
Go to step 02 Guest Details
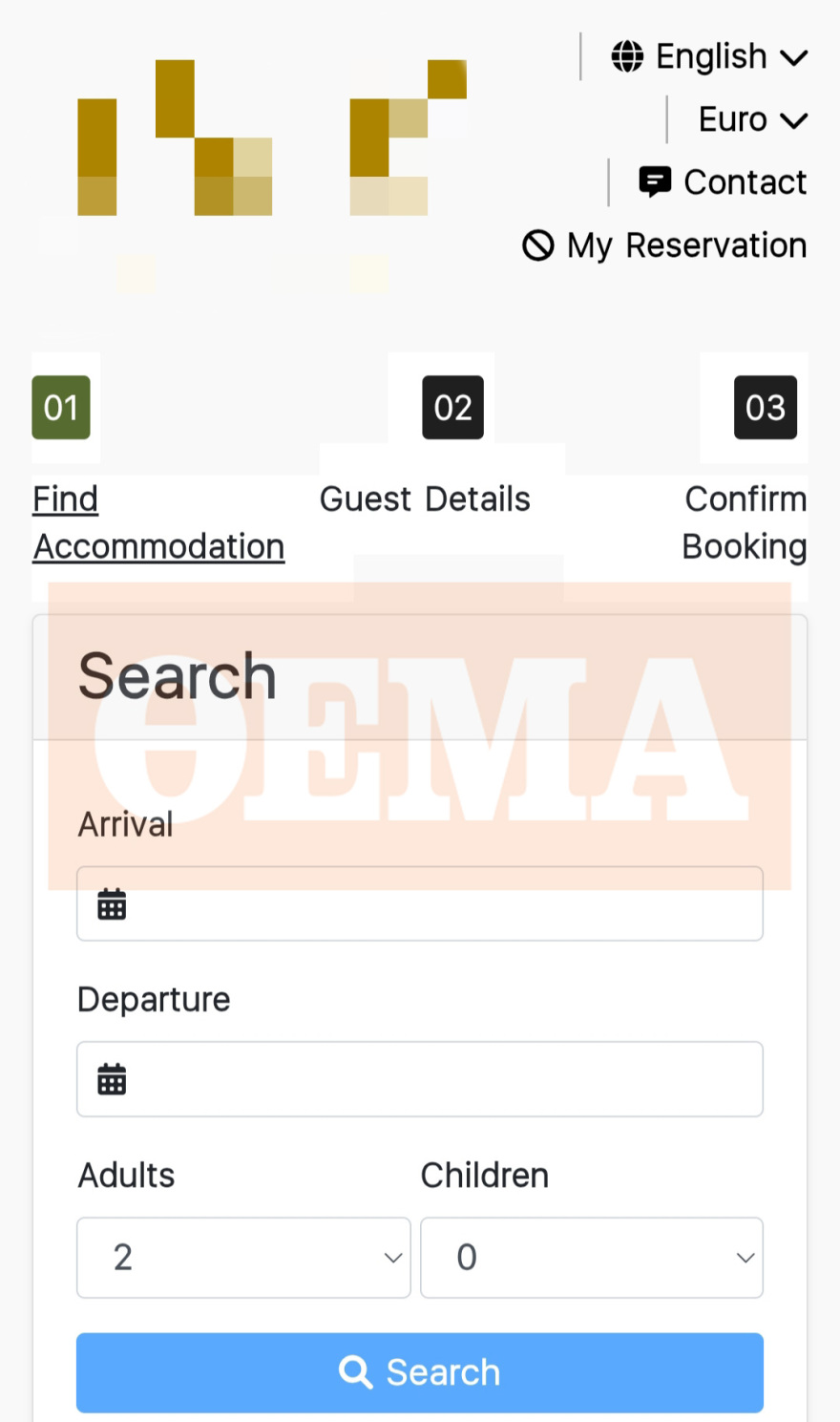point(425,499)
